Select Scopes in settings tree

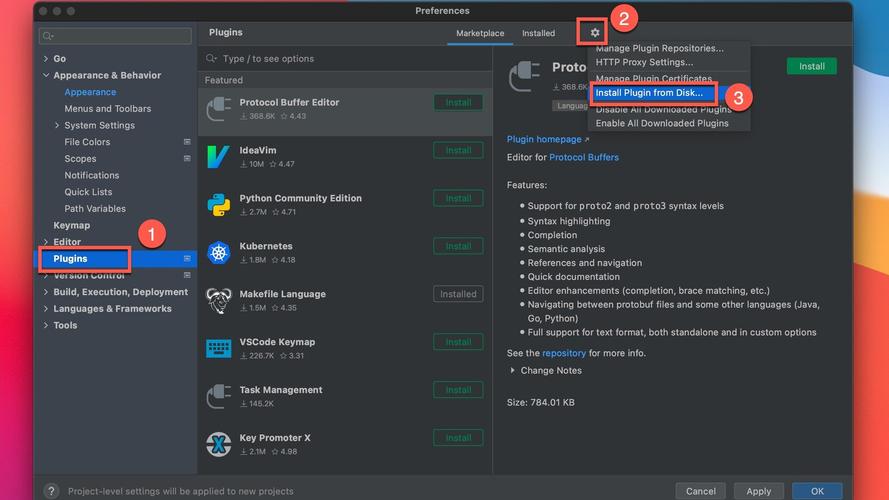(81, 159)
